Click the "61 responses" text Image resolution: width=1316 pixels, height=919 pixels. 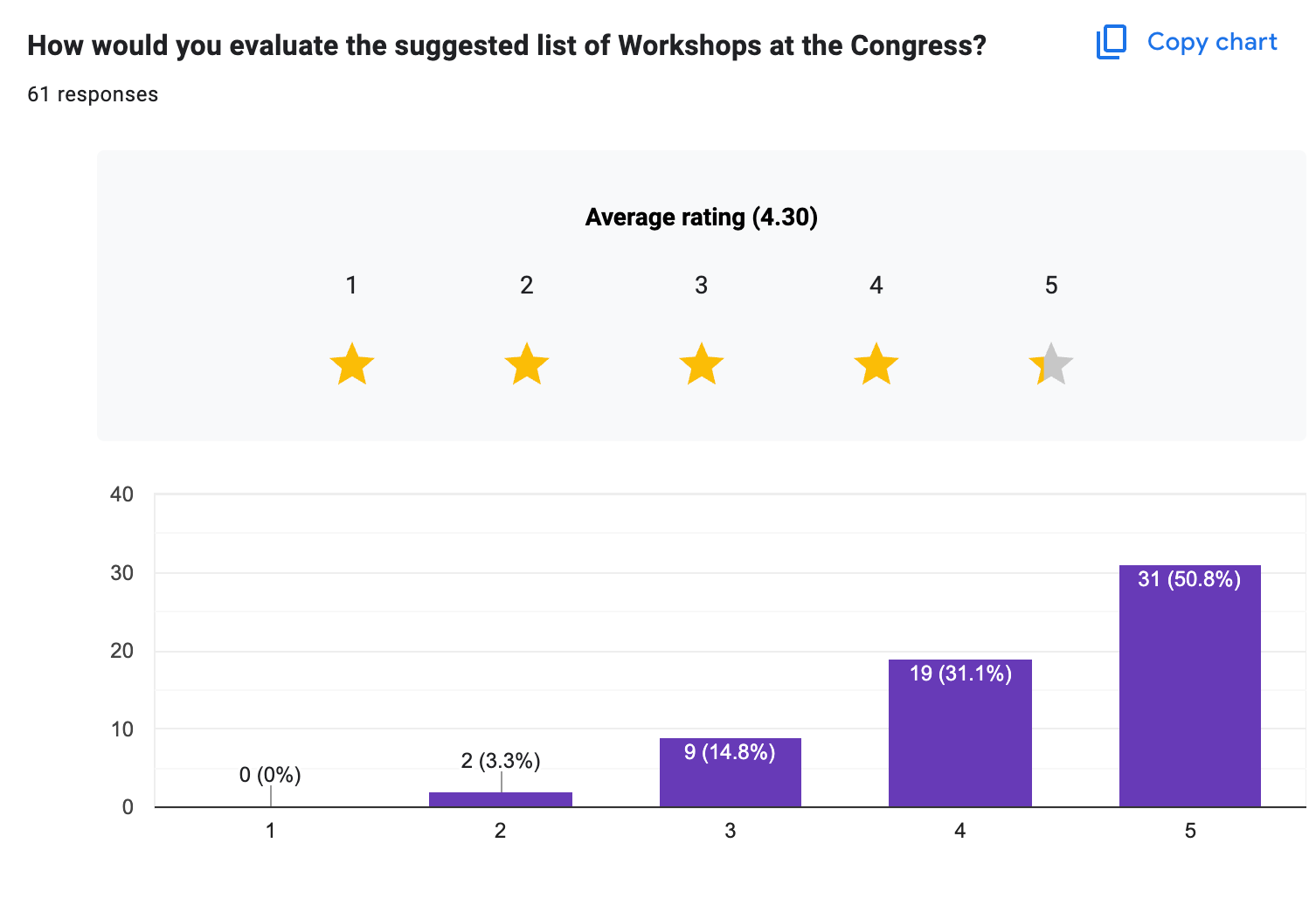tap(93, 94)
